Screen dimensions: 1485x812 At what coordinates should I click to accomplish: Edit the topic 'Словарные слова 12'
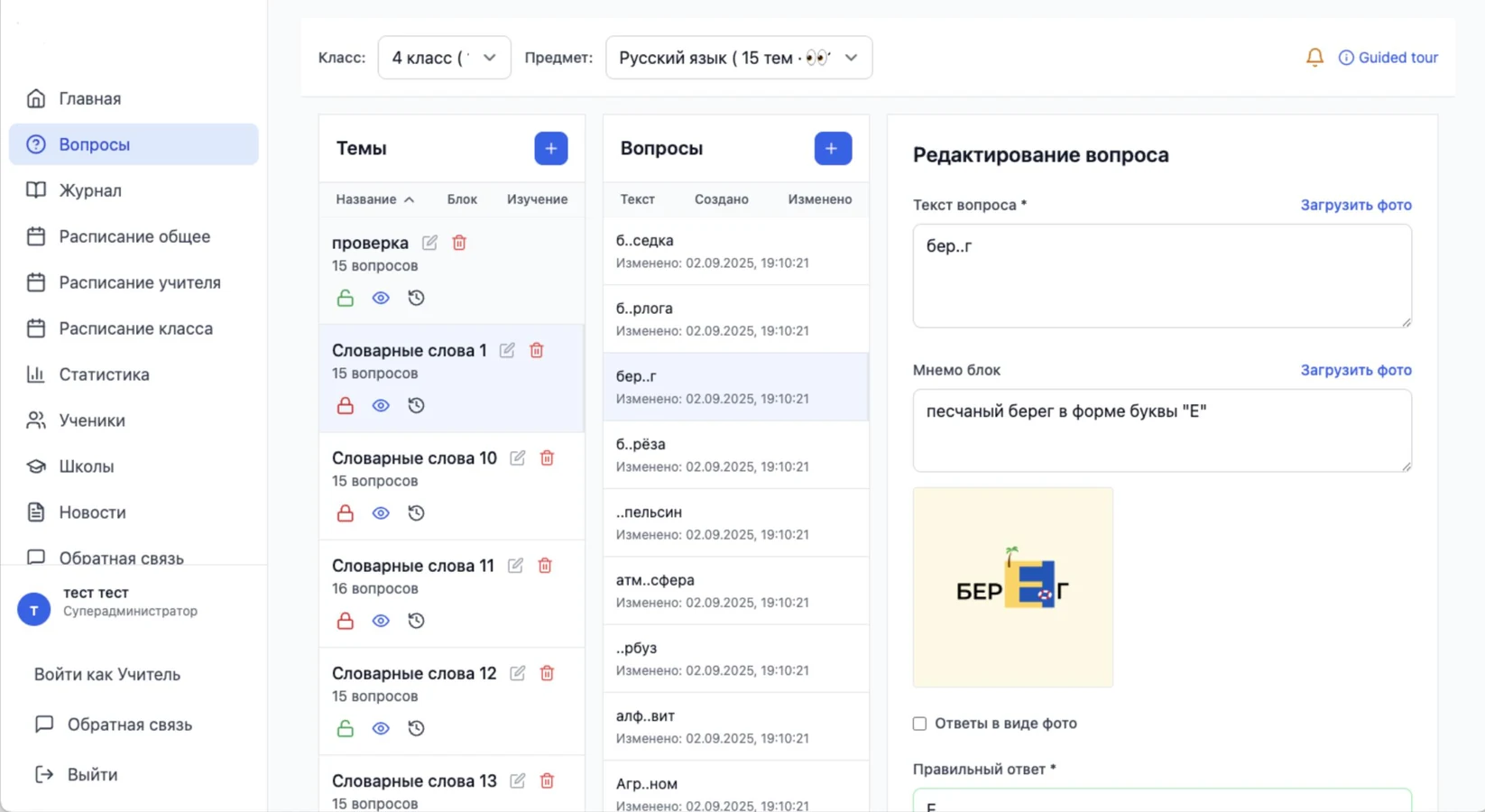tap(517, 673)
